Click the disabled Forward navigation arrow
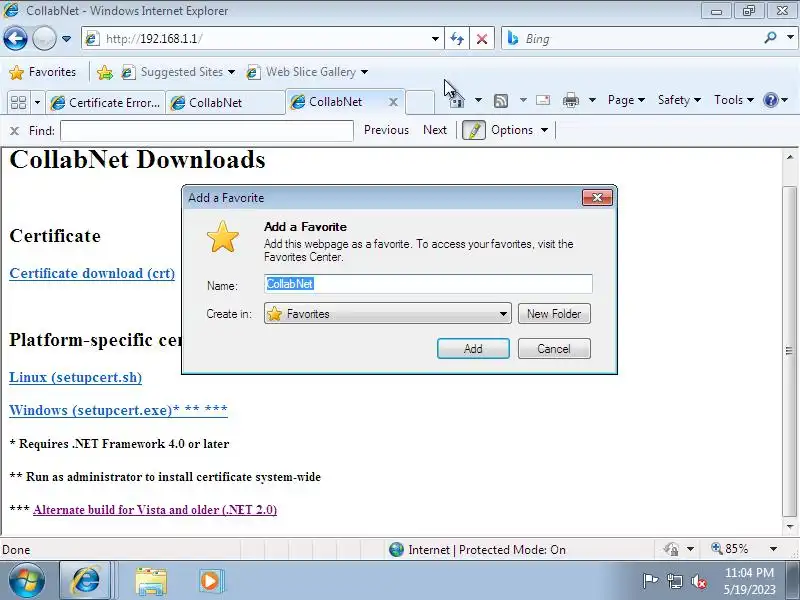 point(44,38)
